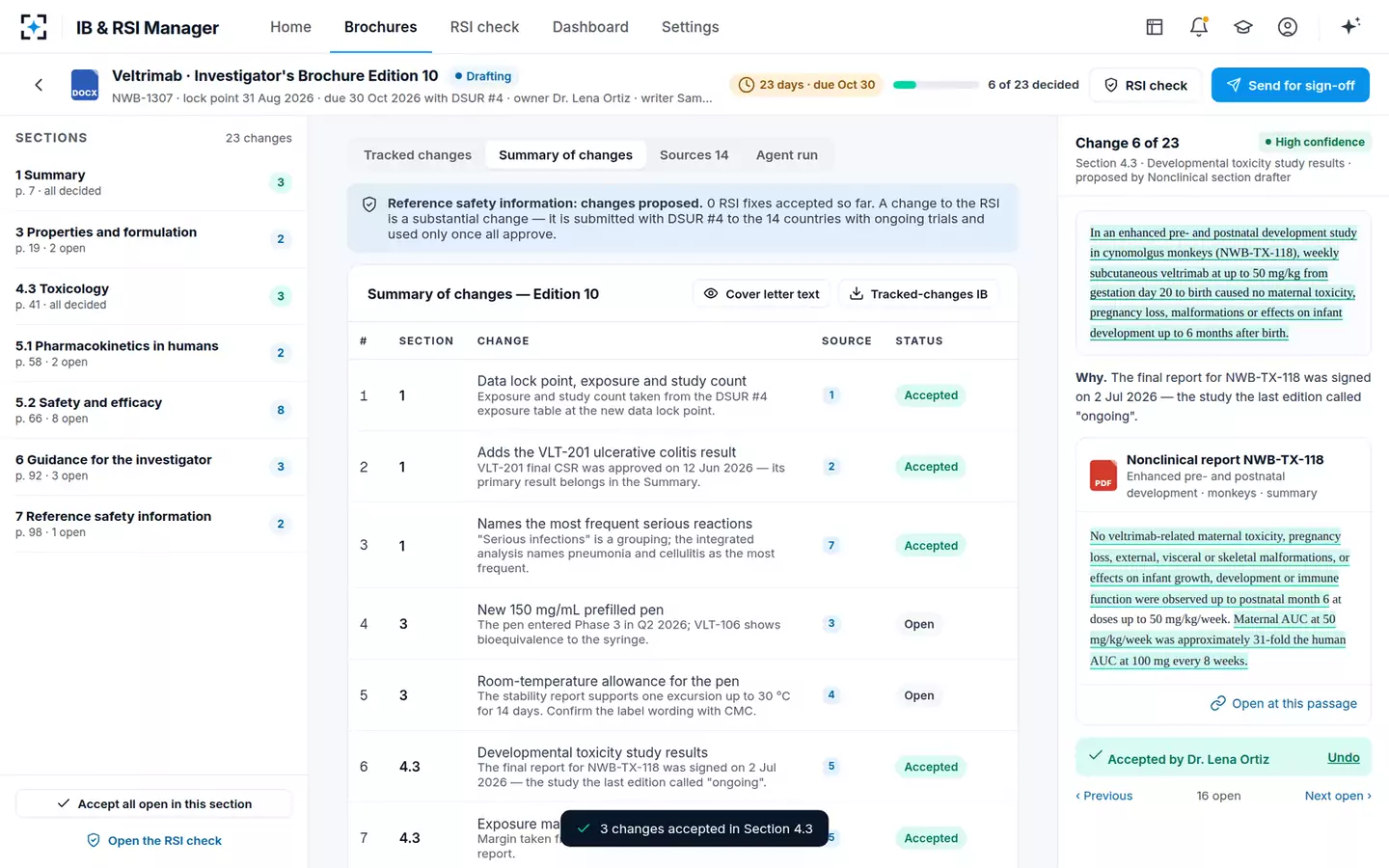Open the Agent run tab
This screenshot has height=868, width=1389.
[787, 154]
